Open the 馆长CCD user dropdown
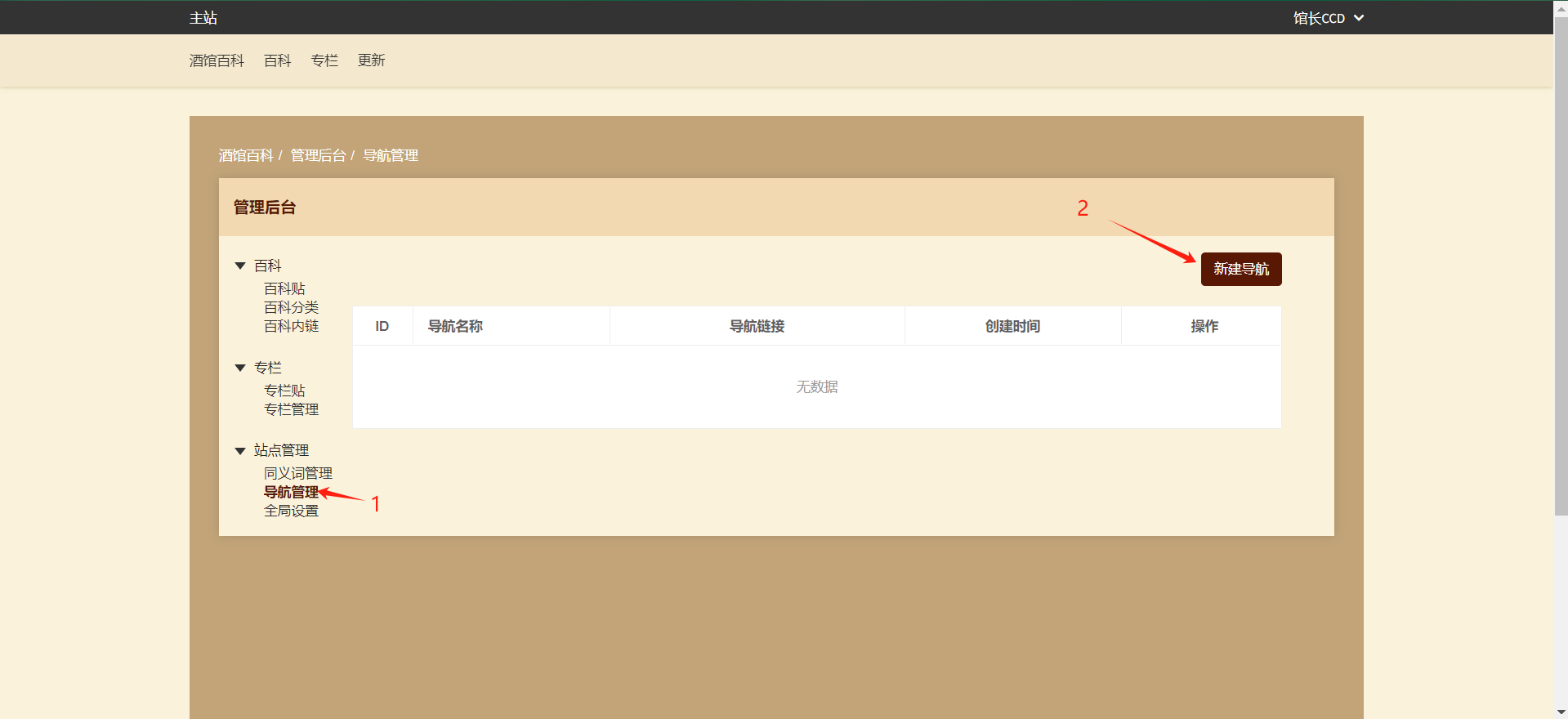This screenshot has width=1568, height=719. click(x=1328, y=18)
